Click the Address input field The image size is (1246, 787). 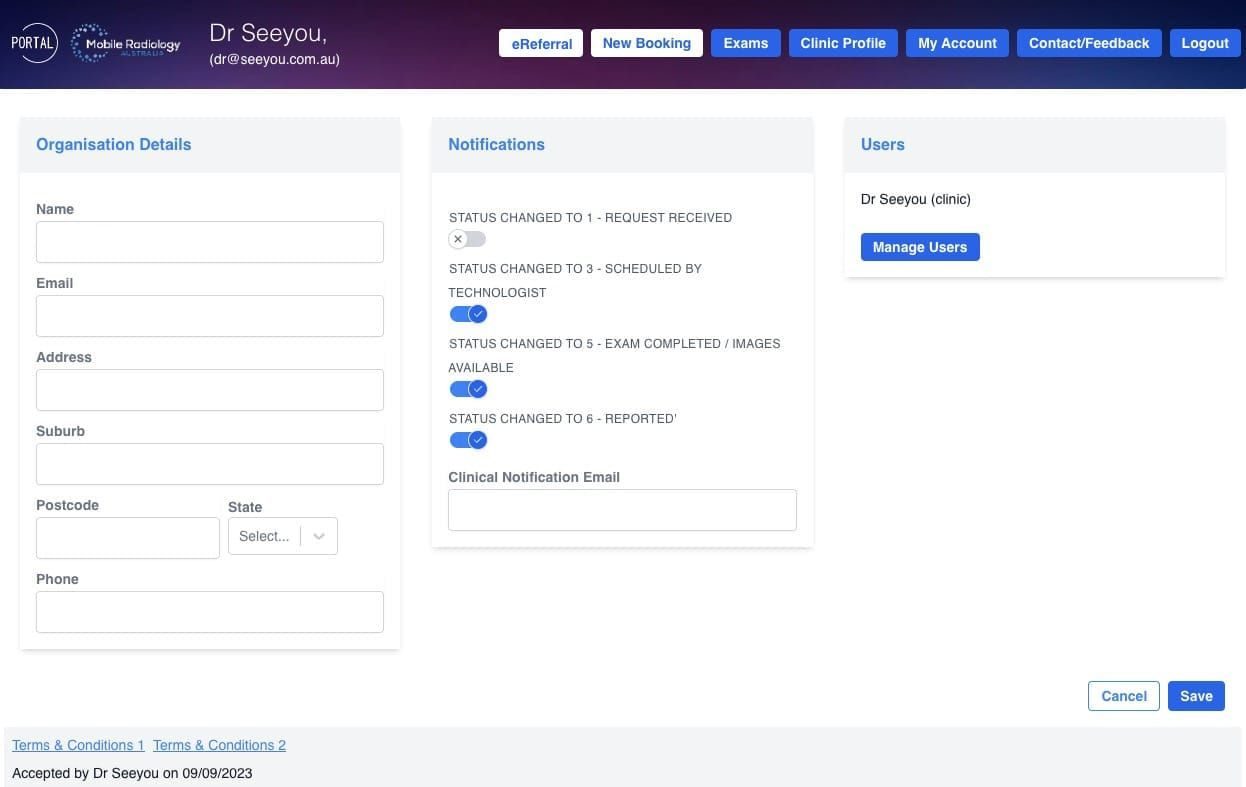click(210, 390)
